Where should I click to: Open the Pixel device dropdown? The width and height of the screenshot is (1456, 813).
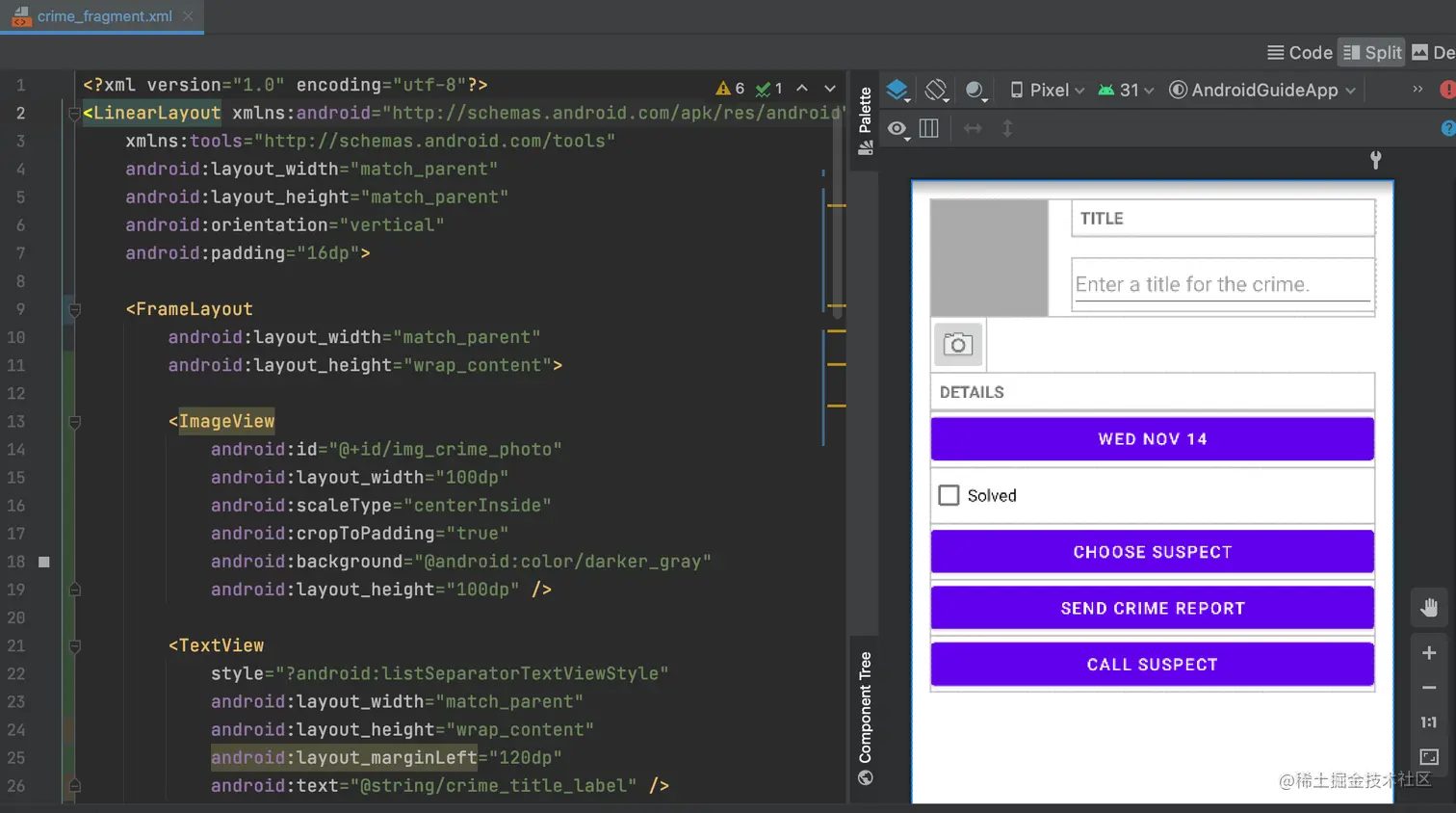(1047, 90)
